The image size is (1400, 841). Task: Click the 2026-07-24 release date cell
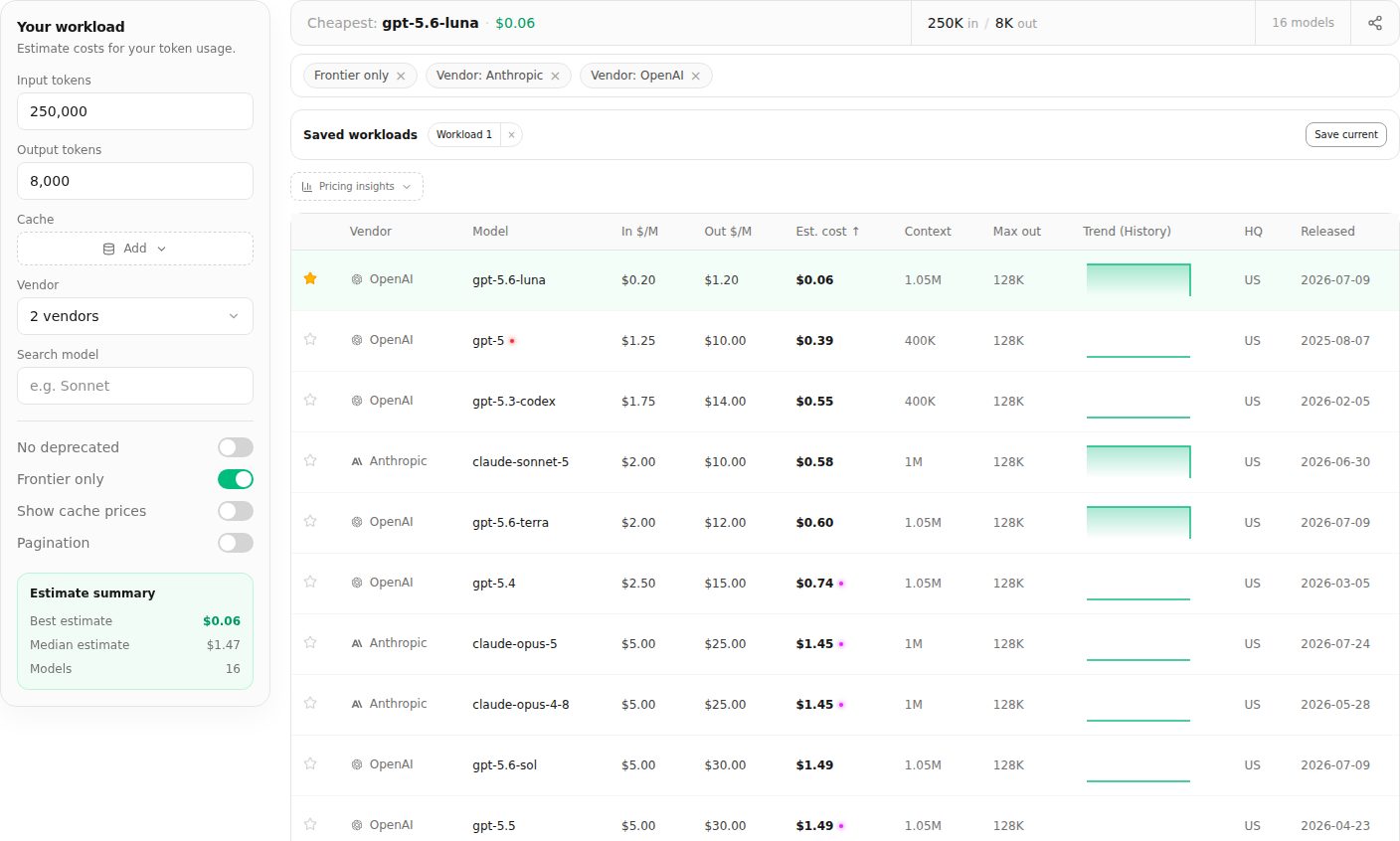point(1335,644)
